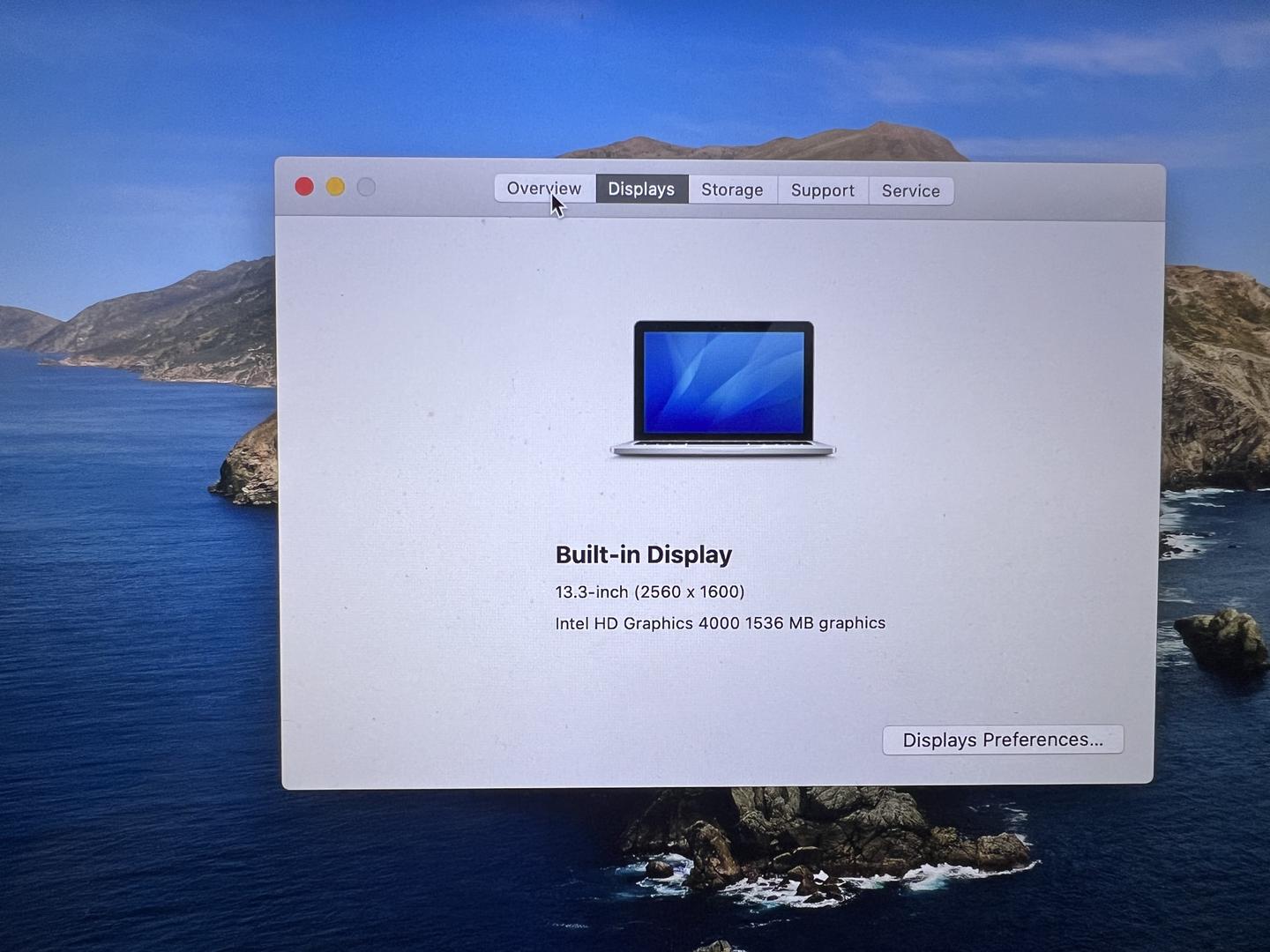Minimize the window with yellow button
Image resolution: width=1270 pixels, height=952 pixels.
335,187
